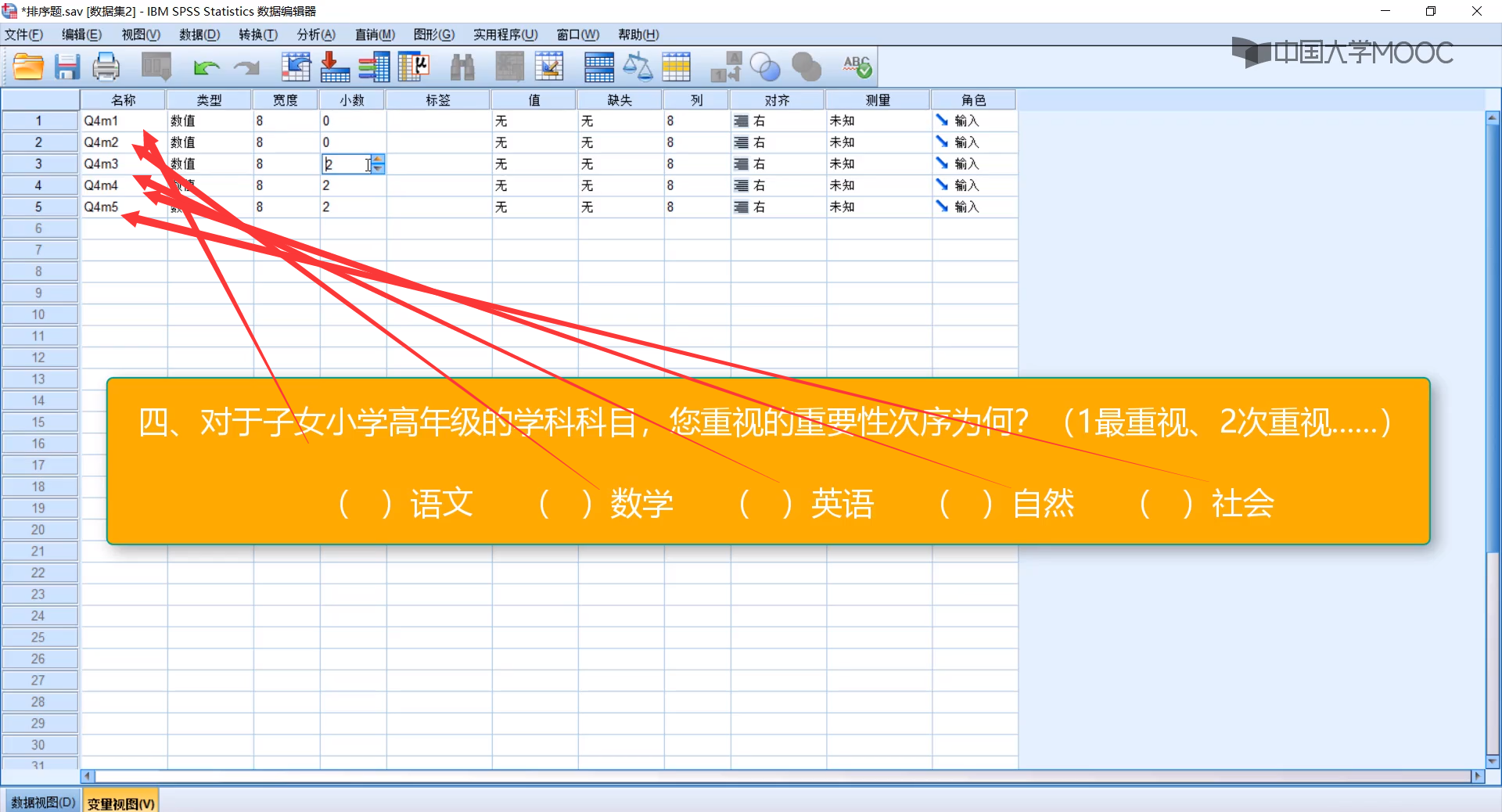Click the 小数 cell of Q4m5
Image resolution: width=1502 pixels, height=812 pixels.
353,207
